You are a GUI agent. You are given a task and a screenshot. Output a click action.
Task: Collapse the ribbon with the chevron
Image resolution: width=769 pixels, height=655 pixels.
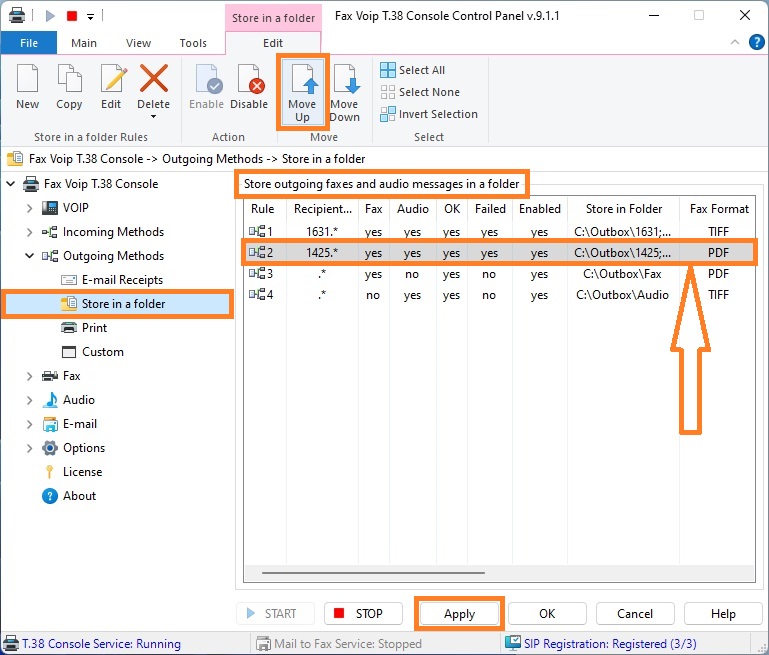pyautogui.click(x=735, y=42)
